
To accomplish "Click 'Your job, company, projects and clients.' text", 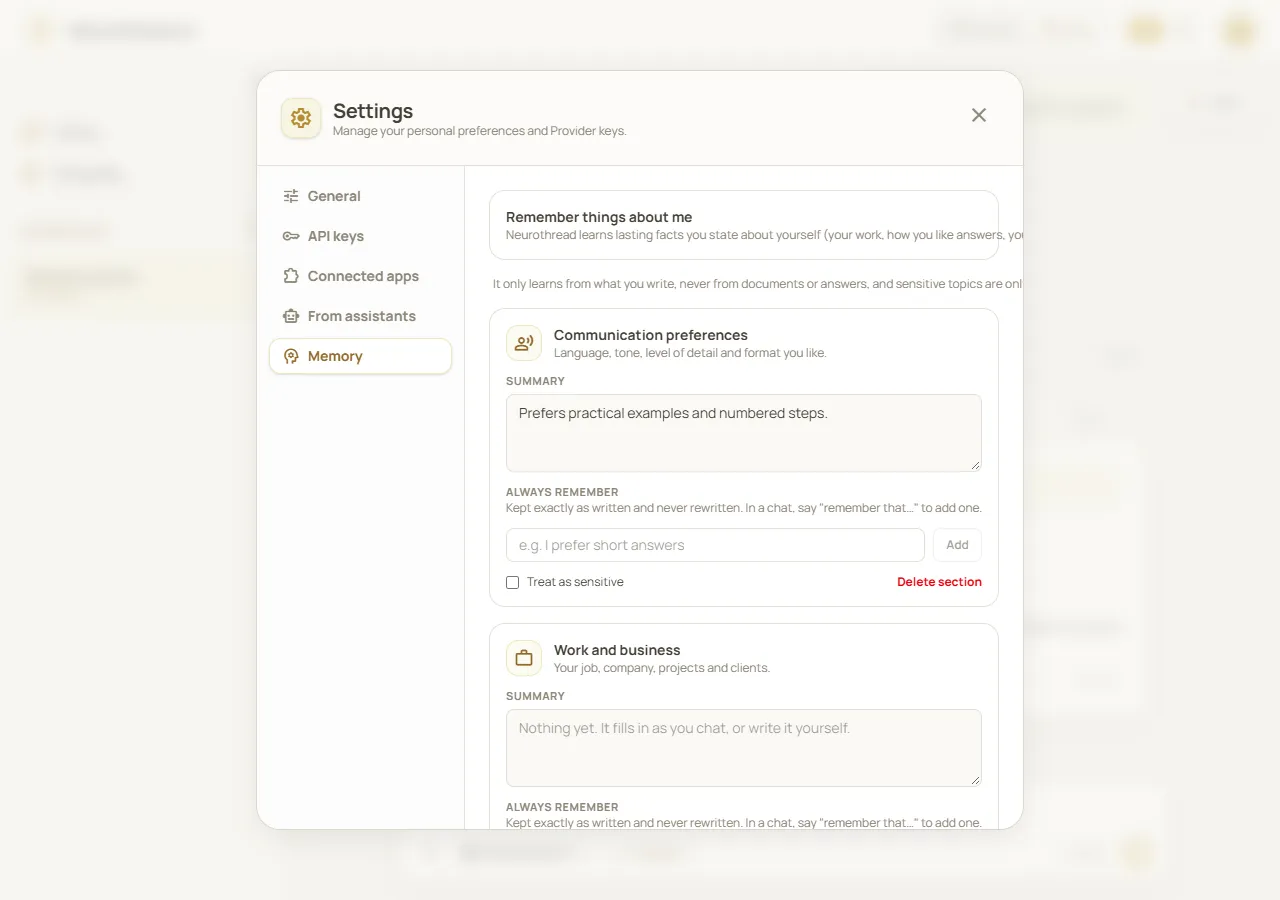I will [x=662, y=668].
